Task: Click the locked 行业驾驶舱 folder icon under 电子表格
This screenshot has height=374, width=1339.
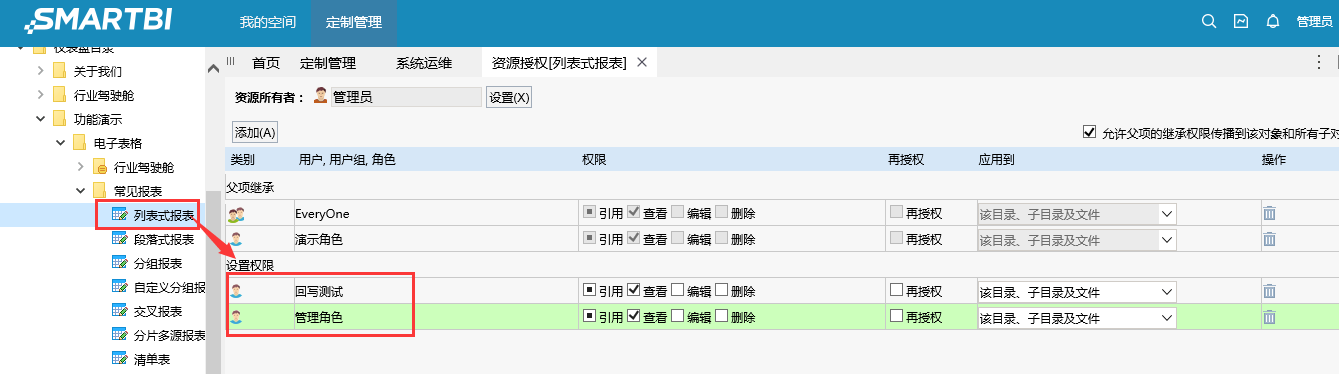Action: [x=100, y=167]
